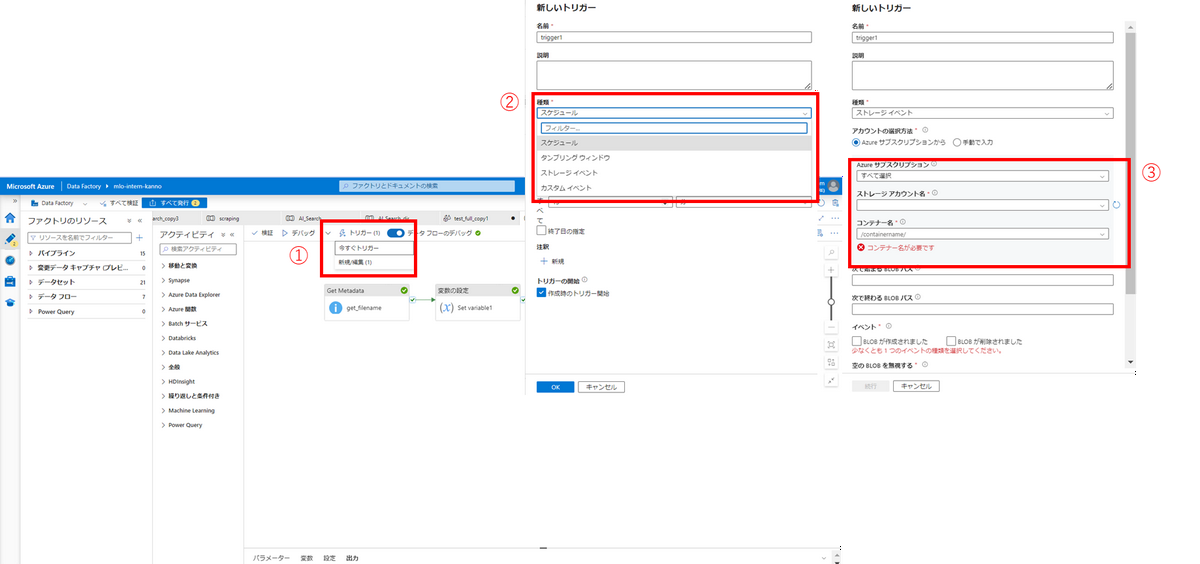Expand the left sidebar with double chevron
The width and height of the screenshot is (1200, 564).
click(x=14, y=201)
